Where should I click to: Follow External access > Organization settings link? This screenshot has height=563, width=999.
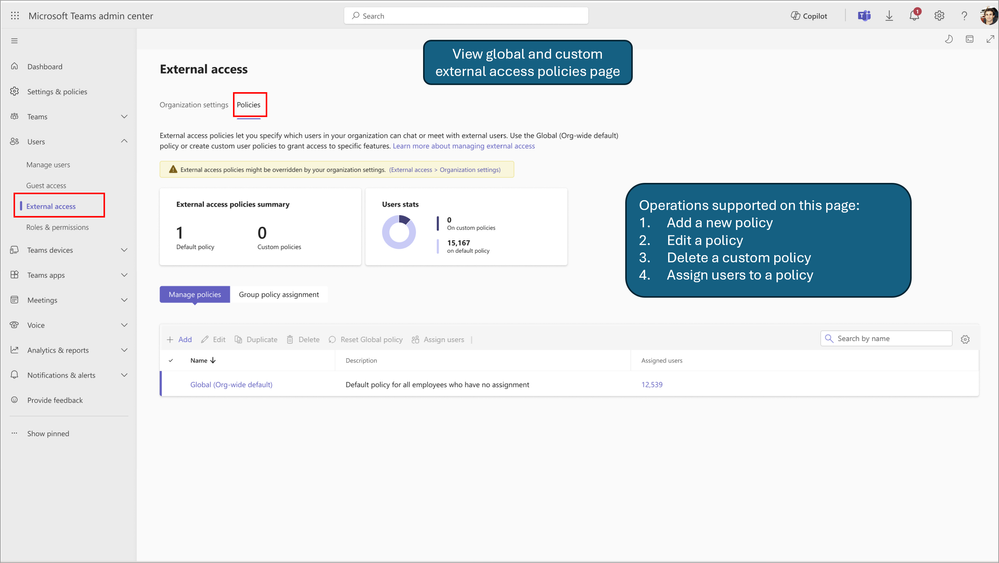pyautogui.click(x=445, y=170)
